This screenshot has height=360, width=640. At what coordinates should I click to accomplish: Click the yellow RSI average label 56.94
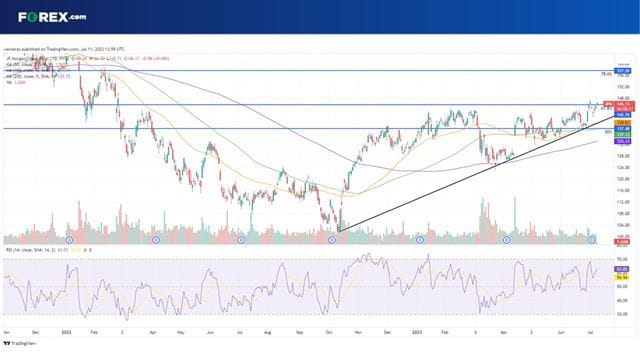coord(622,278)
